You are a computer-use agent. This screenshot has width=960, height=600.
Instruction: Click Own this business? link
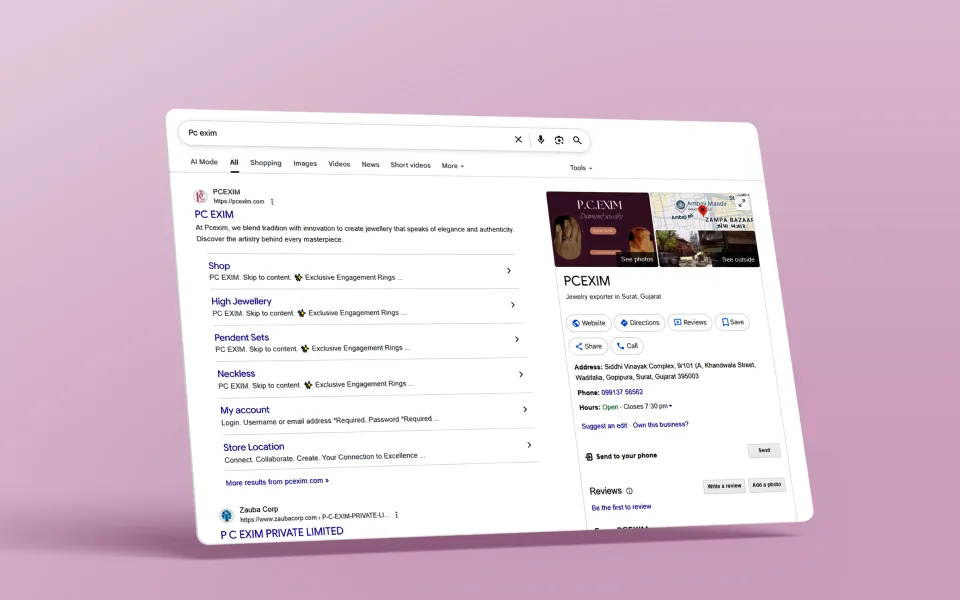click(661, 424)
